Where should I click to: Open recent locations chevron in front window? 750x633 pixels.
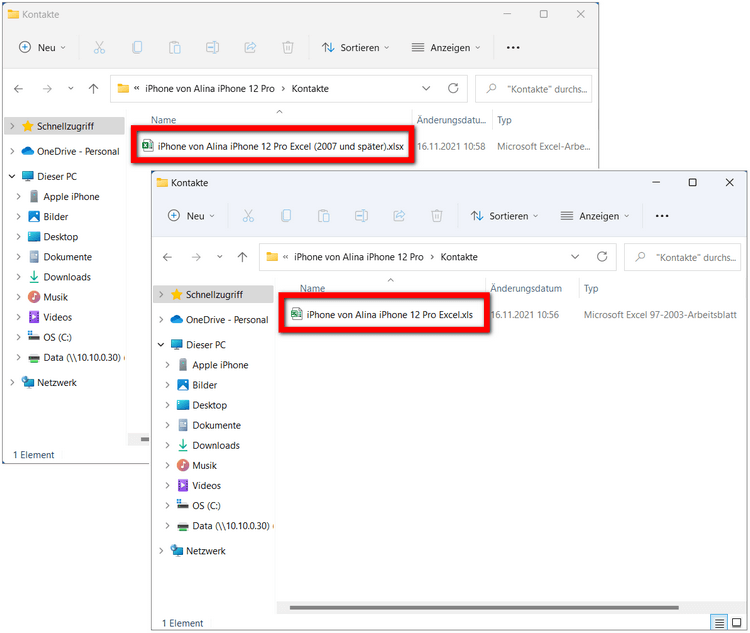click(220, 257)
